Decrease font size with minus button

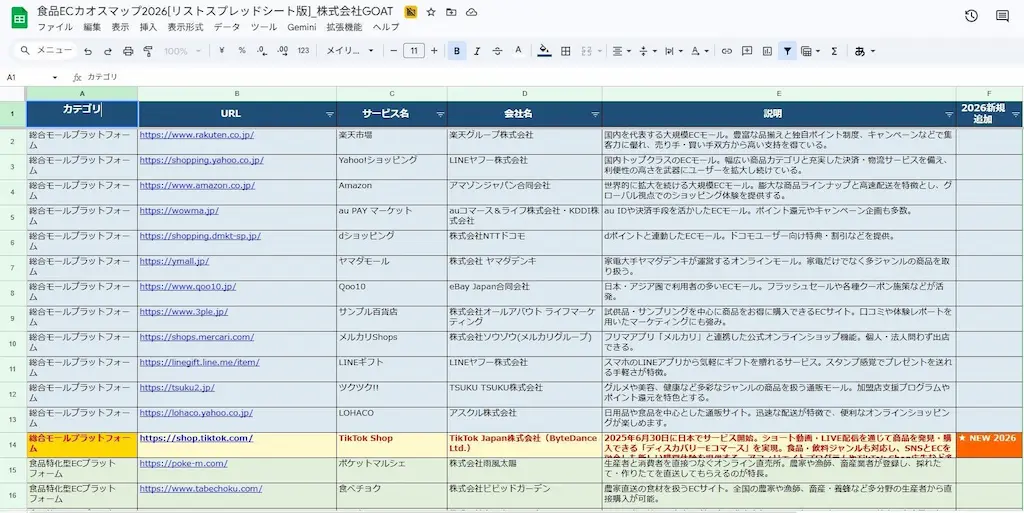[394, 51]
